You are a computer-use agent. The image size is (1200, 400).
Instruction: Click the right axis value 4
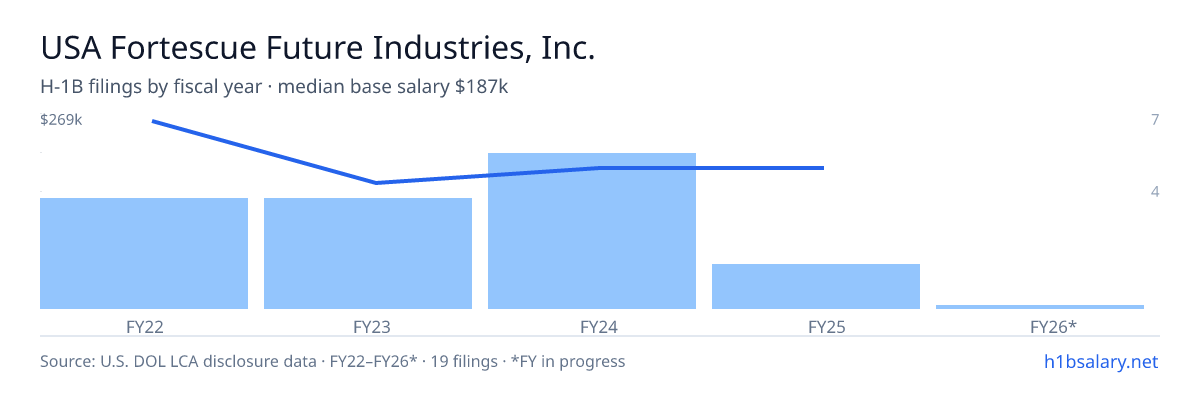pyautogui.click(x=1155, y=191)
